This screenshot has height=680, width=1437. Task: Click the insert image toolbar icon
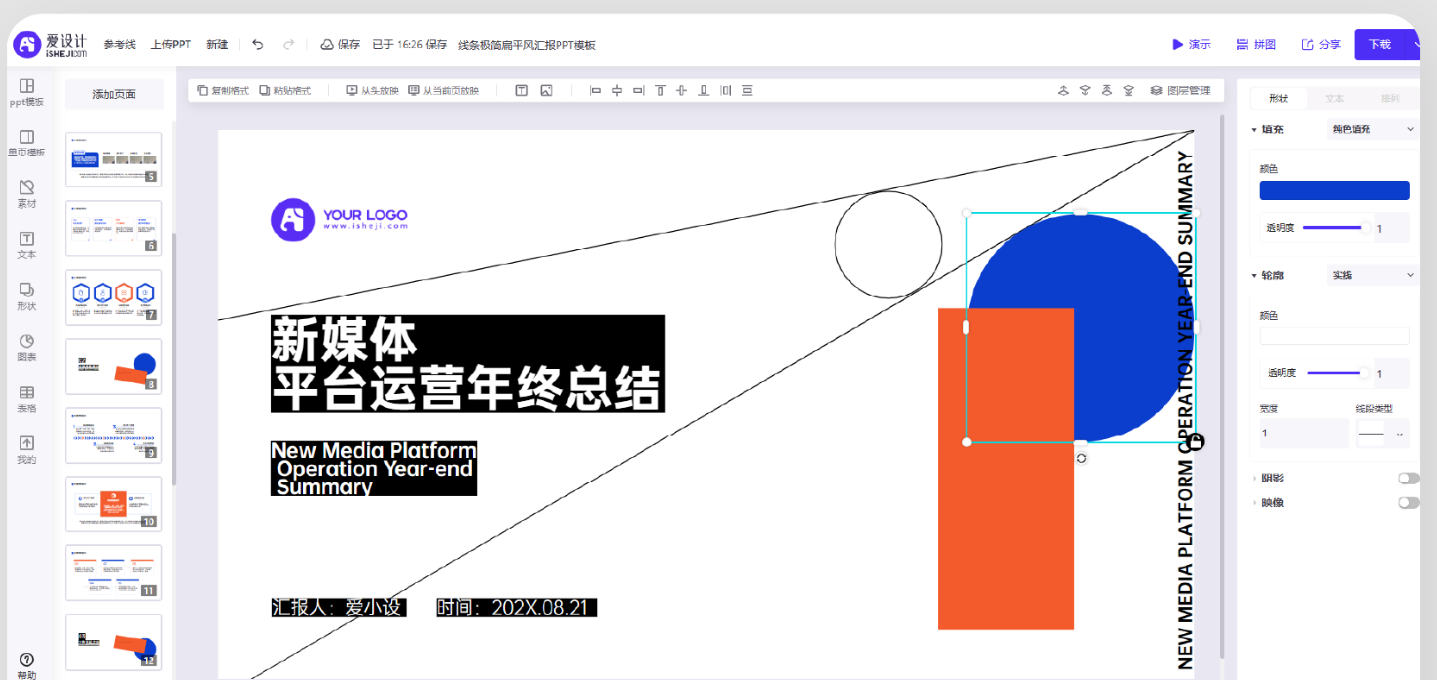[x=546, y=91]
